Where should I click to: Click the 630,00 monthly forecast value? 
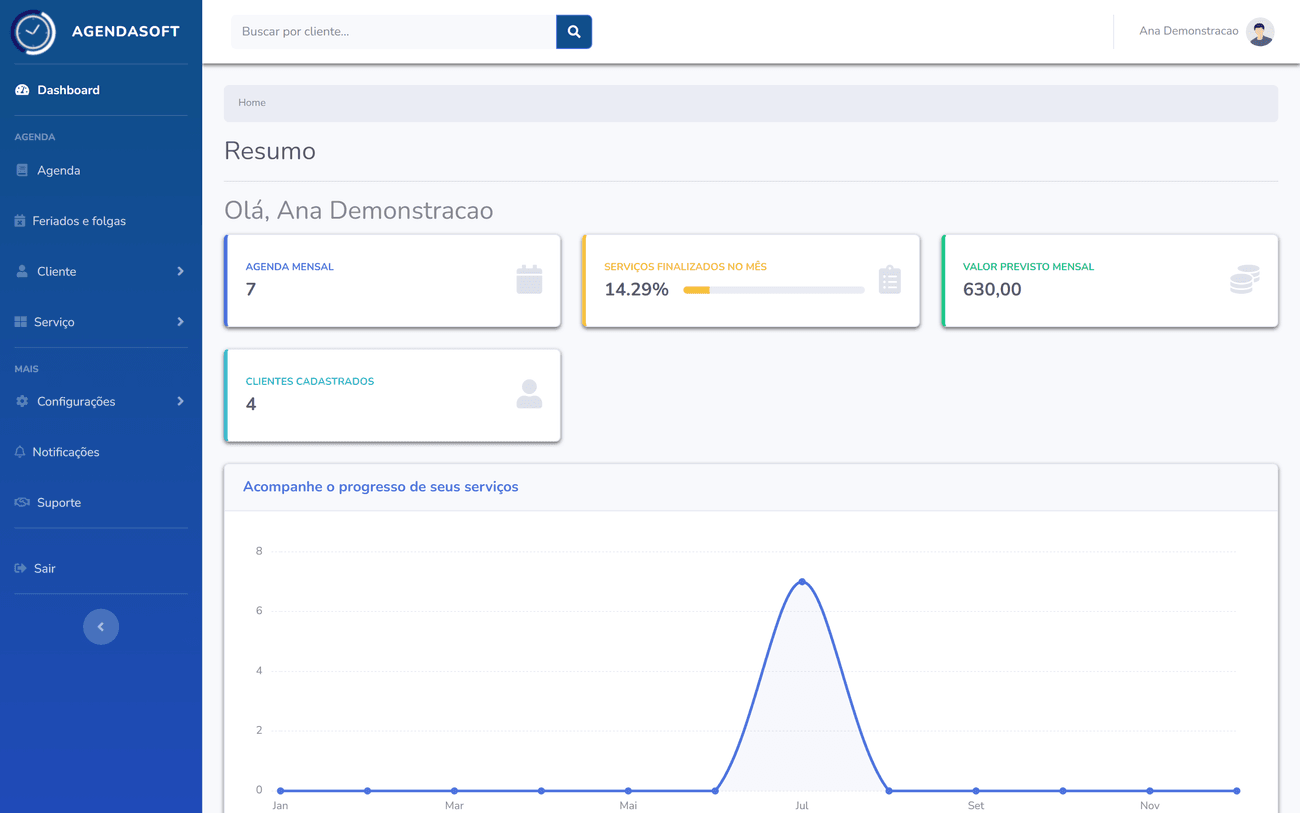[992, 290]
